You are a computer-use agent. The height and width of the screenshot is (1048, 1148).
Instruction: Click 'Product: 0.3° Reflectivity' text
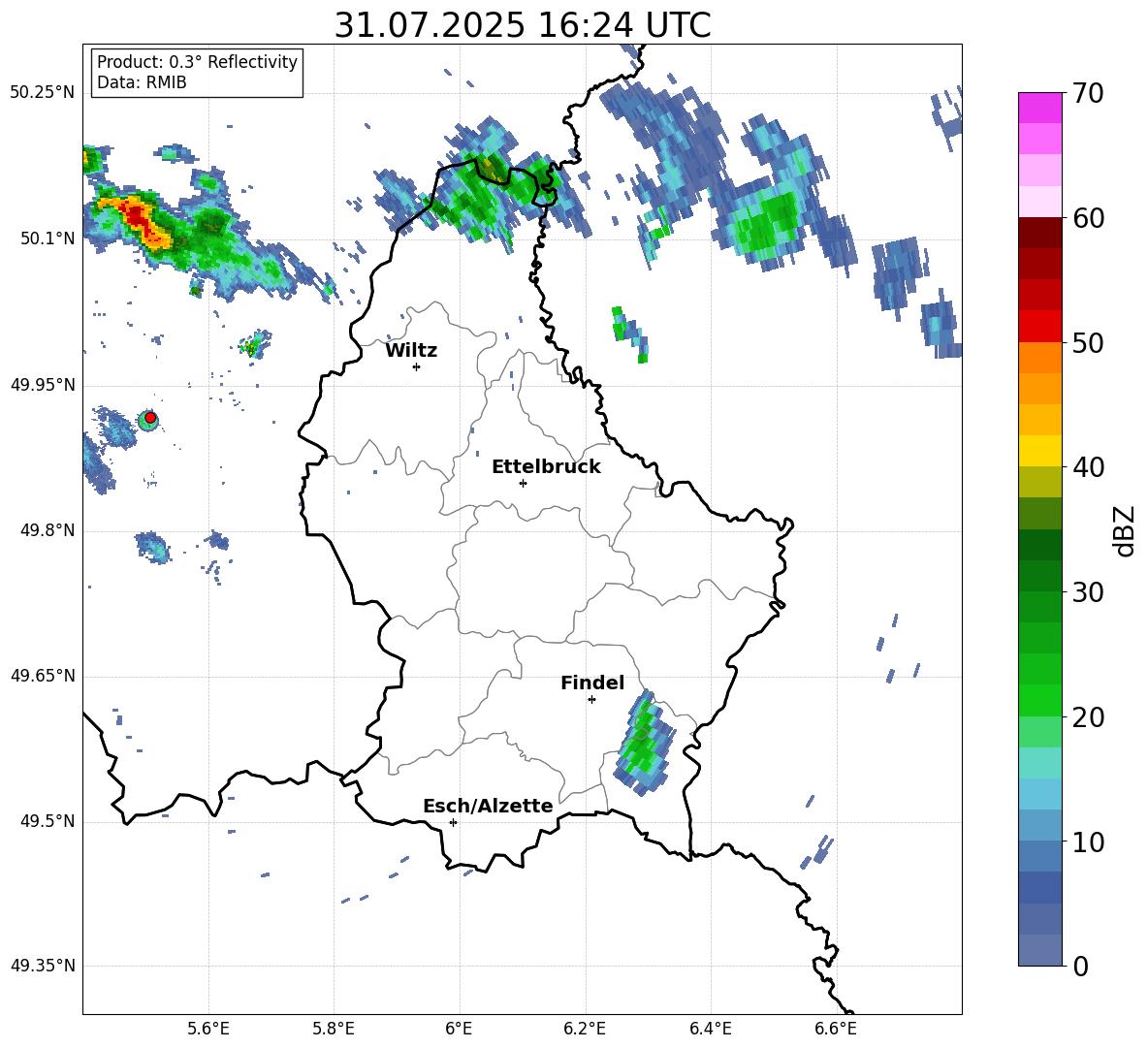click(x=197, y=62)
